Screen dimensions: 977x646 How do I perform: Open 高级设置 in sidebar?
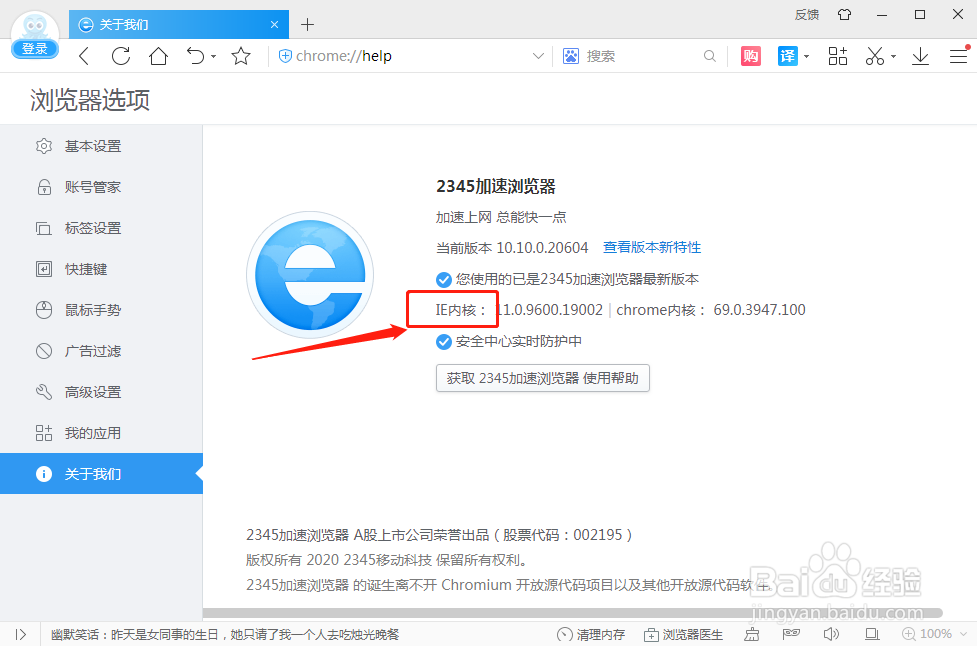pos(101,392)
